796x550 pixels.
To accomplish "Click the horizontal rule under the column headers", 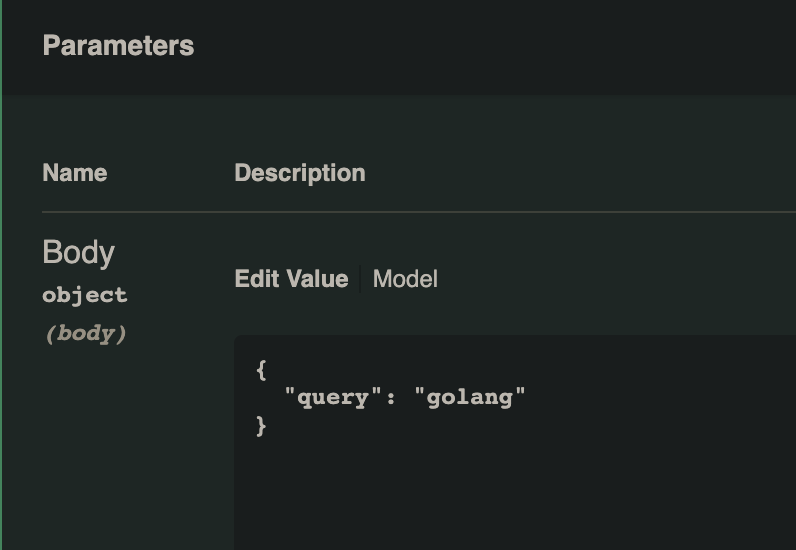I will coord(418,212).
